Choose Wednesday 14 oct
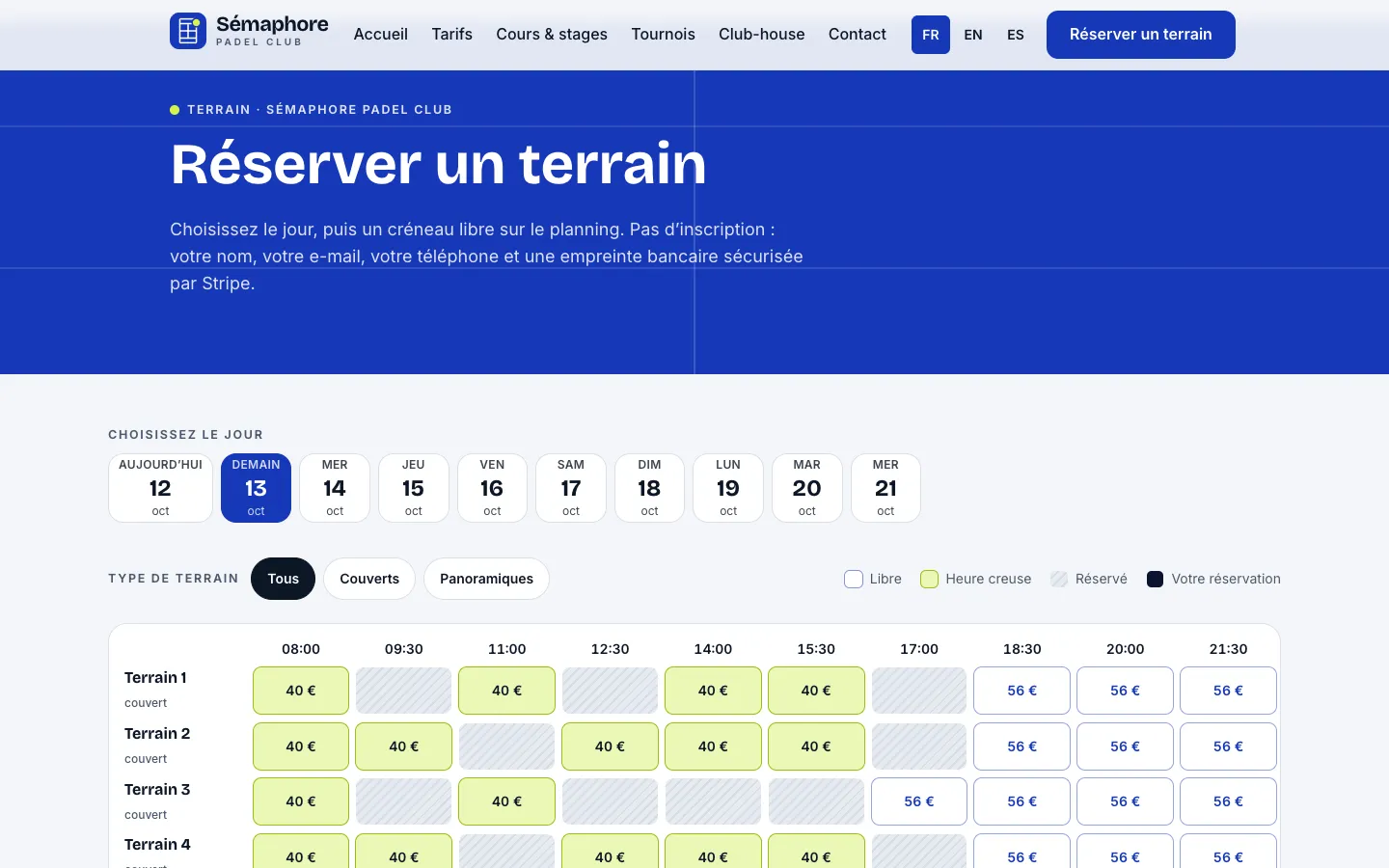This screenshot has height=868, width=1389. (335, 488)
